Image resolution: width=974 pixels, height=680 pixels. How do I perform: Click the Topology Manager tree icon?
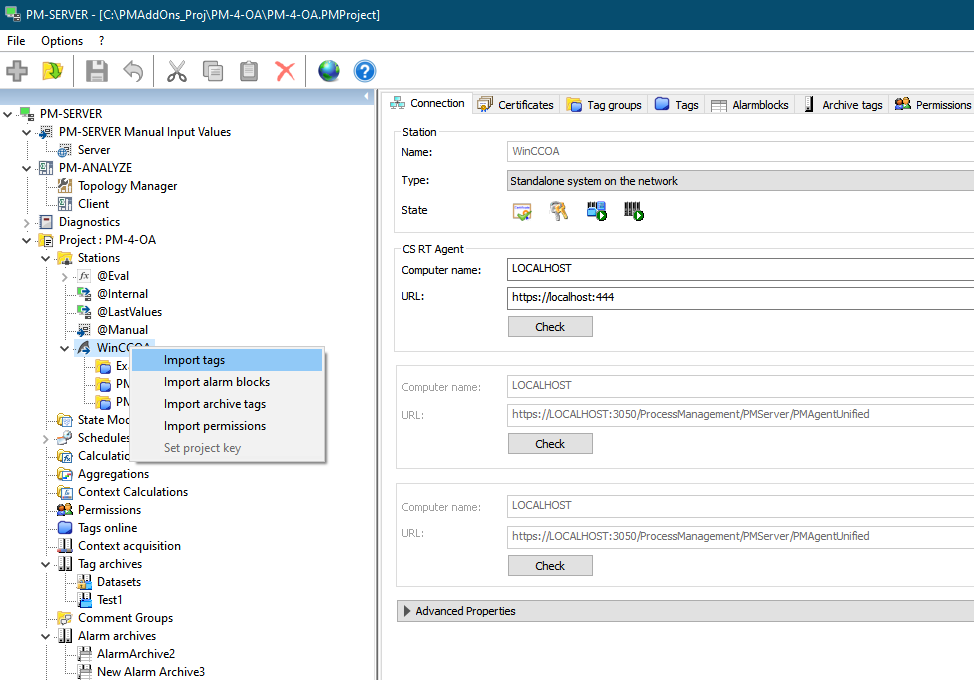65,186
